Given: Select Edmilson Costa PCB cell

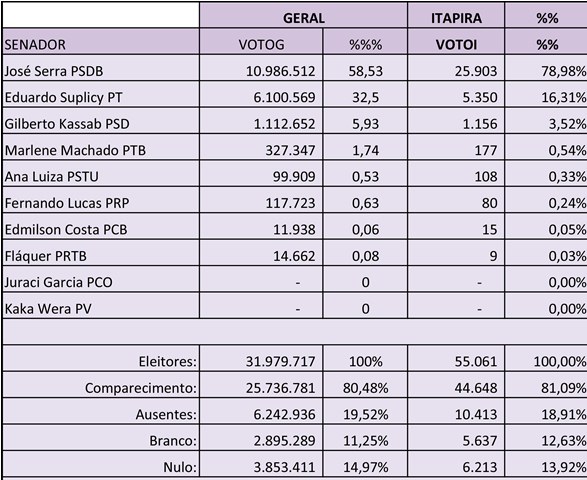Looking at the screenshot, I should pos(101,227).
